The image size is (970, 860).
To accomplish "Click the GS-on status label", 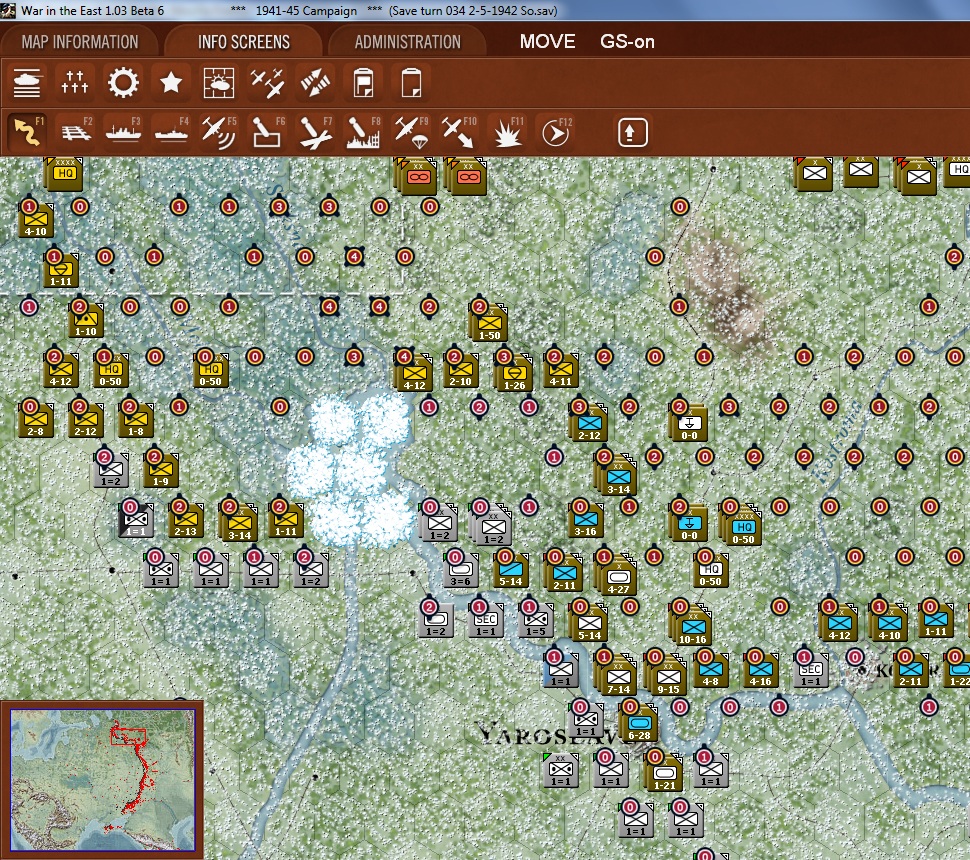I will pos(627,41).
